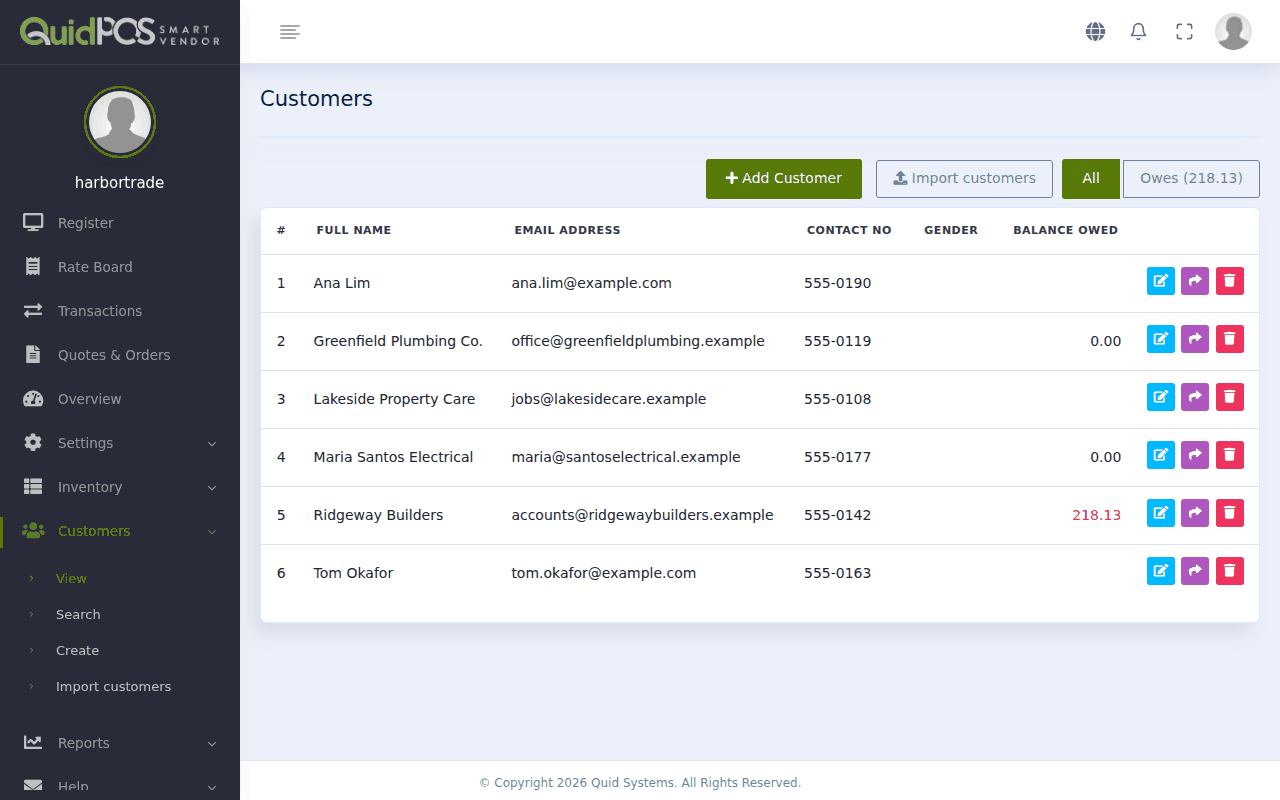The height and width of the screenshot is (800, 1280).
Task: Expand the Inventory menu
Action: pos(120,487)
